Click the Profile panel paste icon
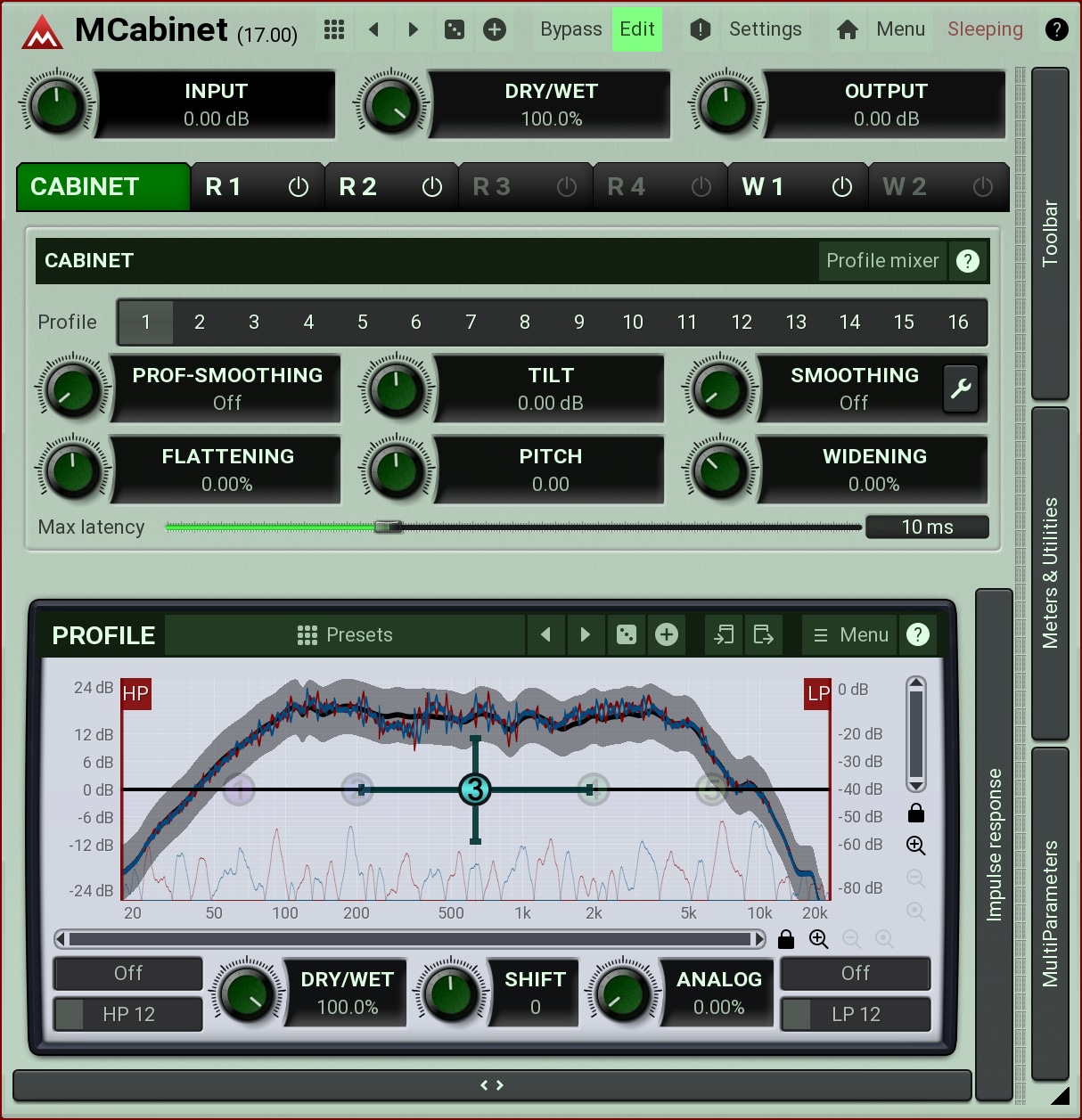The width and height of the screenshot is (1082, 1120). coord(764,634)
